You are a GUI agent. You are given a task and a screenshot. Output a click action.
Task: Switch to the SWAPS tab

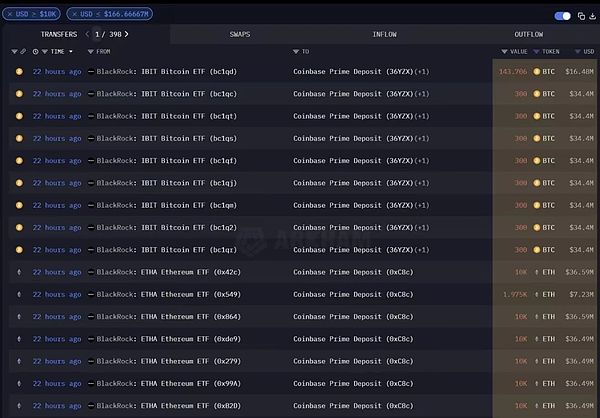(240, 34)
